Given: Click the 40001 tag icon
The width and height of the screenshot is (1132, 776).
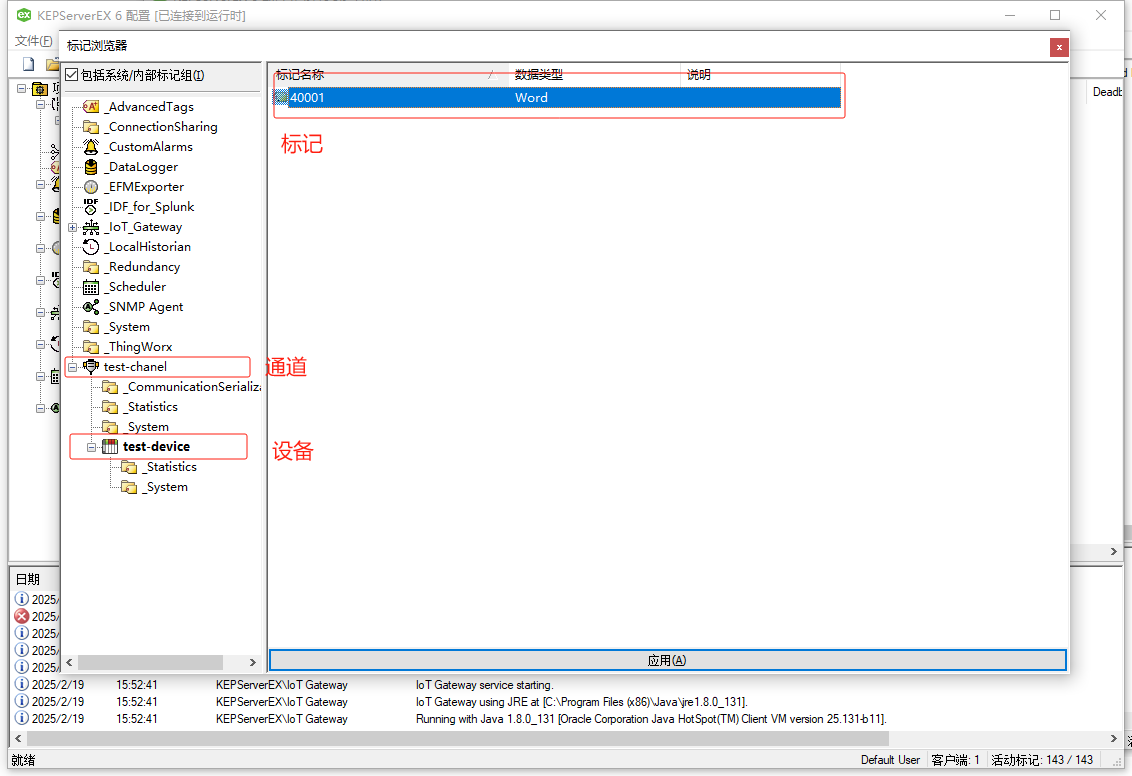Looking at the screenshot, I should [281, 97].
